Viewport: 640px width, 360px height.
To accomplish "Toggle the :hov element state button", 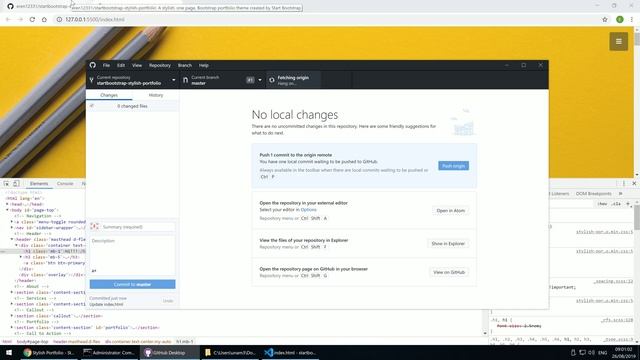I will click(602, 204).
